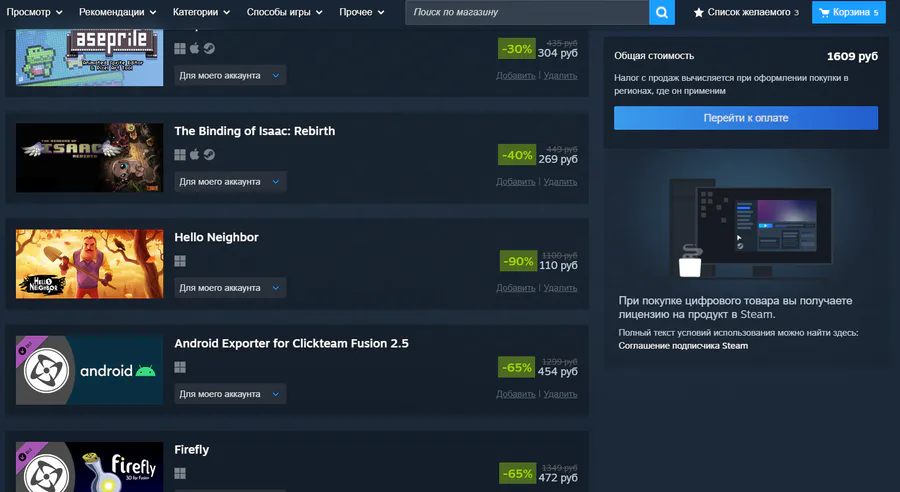
Task: Open account dropdown for Android Exporter
Action: [x=230, y=394]
